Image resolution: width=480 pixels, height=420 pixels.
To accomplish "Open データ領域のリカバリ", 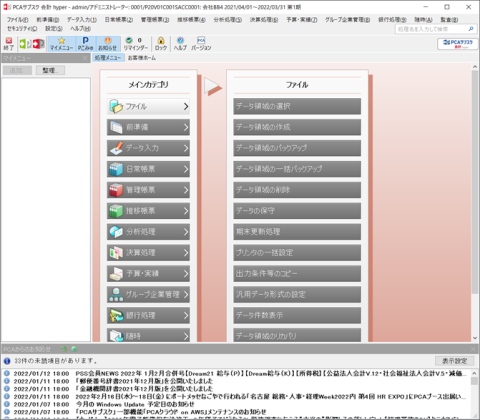I will point(297,335).
